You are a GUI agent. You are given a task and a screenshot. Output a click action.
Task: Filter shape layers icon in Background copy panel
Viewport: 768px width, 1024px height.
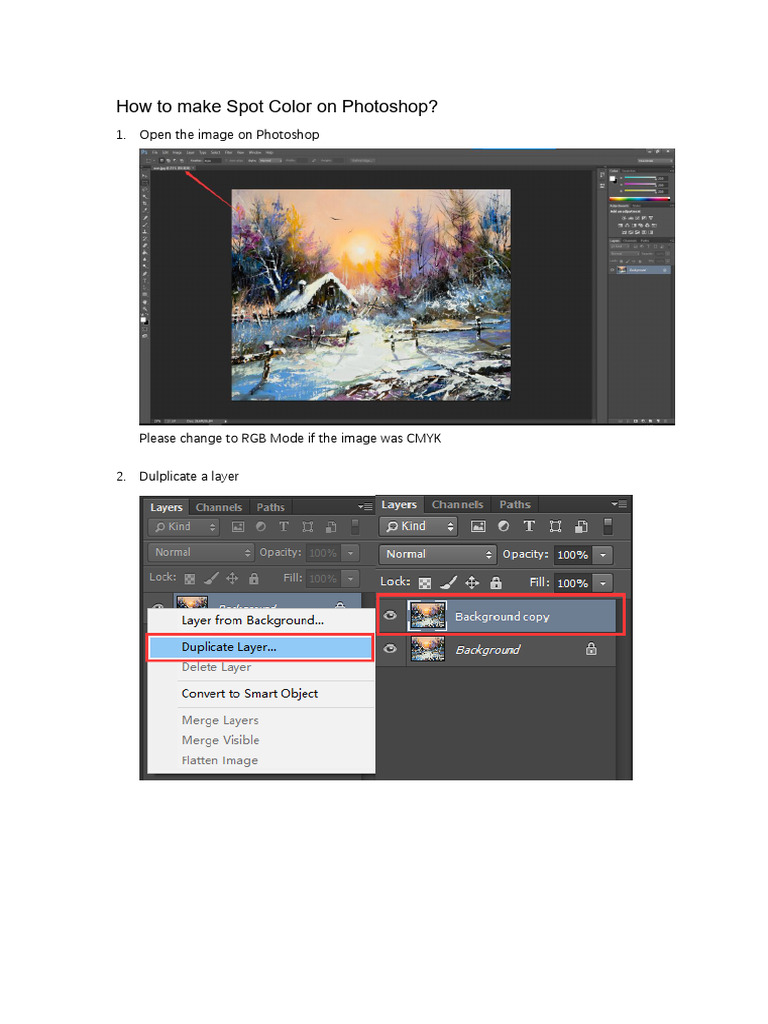click(x=555, y=526)
